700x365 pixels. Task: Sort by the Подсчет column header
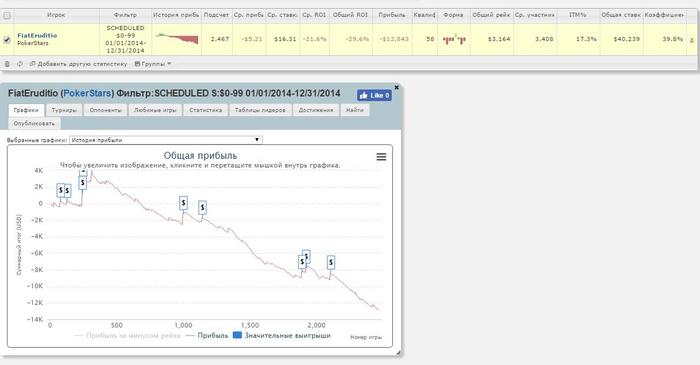click(x=216, y=15)
